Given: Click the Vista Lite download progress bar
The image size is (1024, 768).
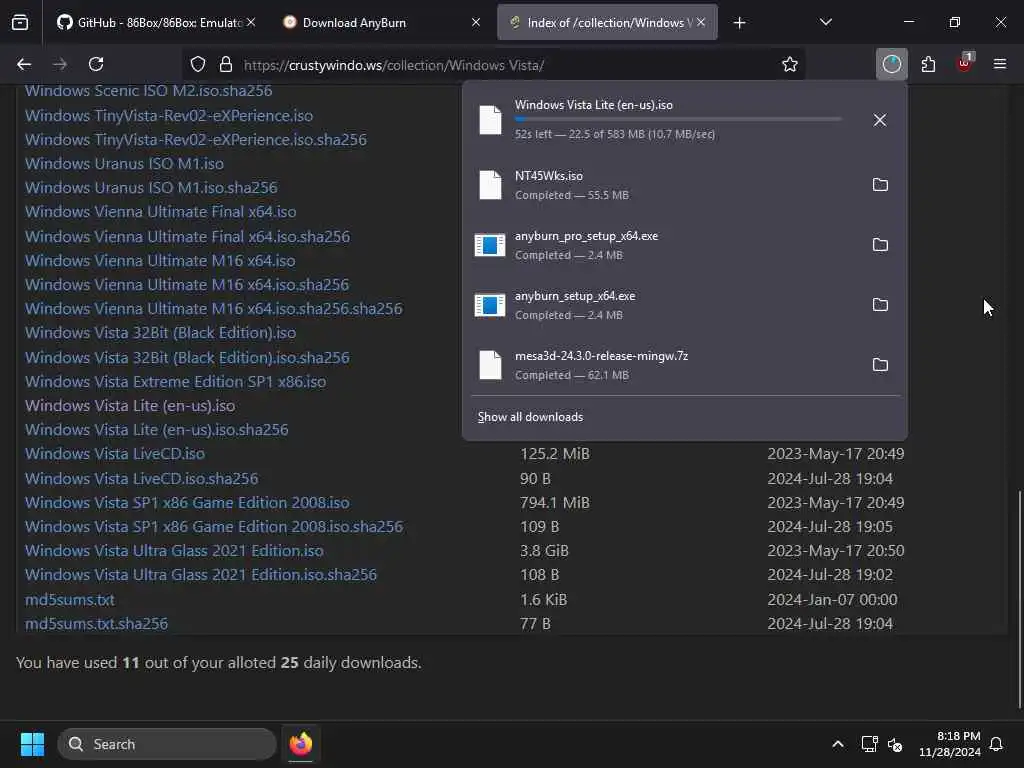Looking at the screenshot, I should click(x=678, y=119).
